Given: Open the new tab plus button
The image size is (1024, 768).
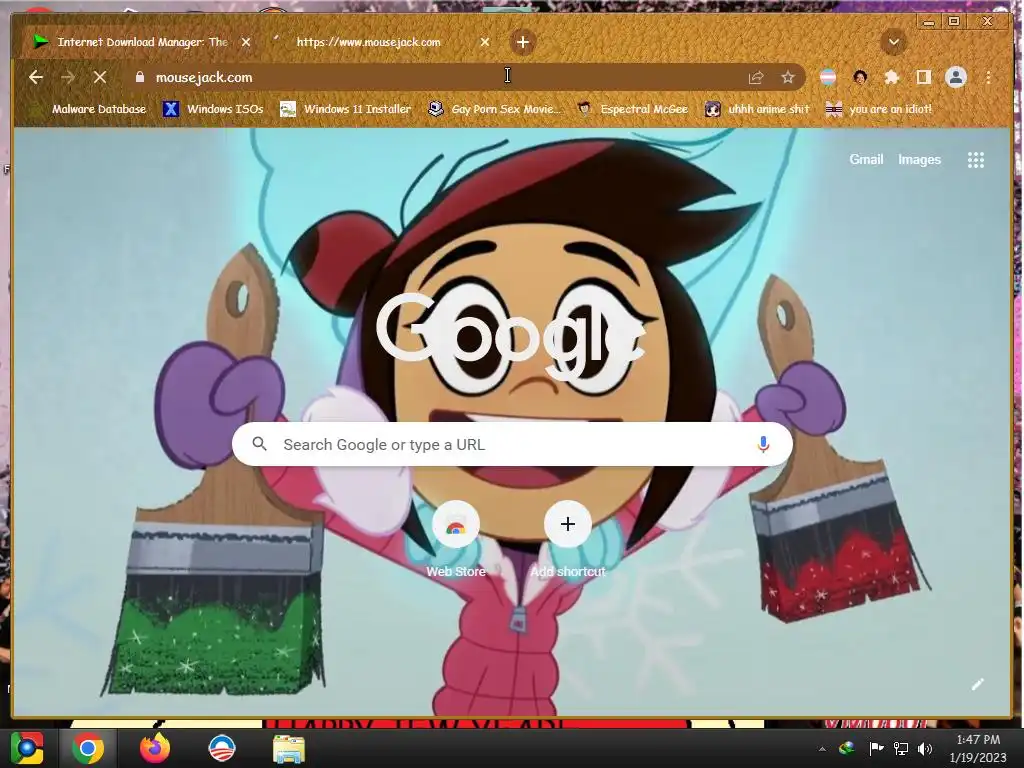Looking at the screenshot, I should [x=522, y=42].
